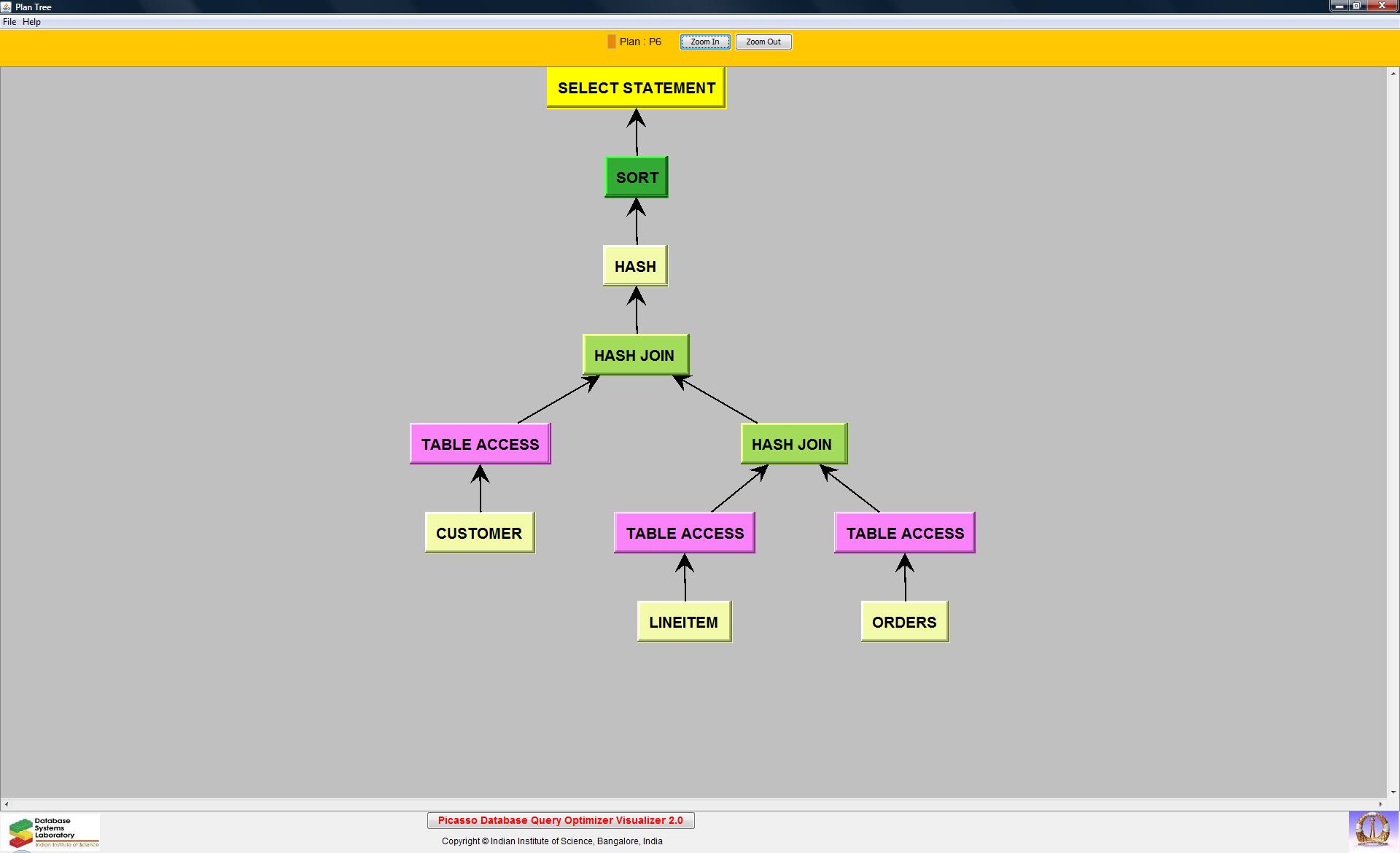Select the SELECT STATEMENT root node
Image resolution: width=1400 pixels, height=853 pixels.
(636, 87)
